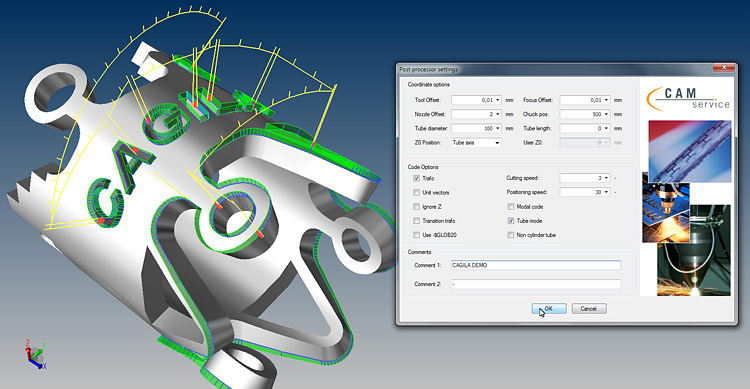Viewport: 750px width, 389px height.
Task: Open the Cutting speed dropdown
Action: tap(607, 178)
